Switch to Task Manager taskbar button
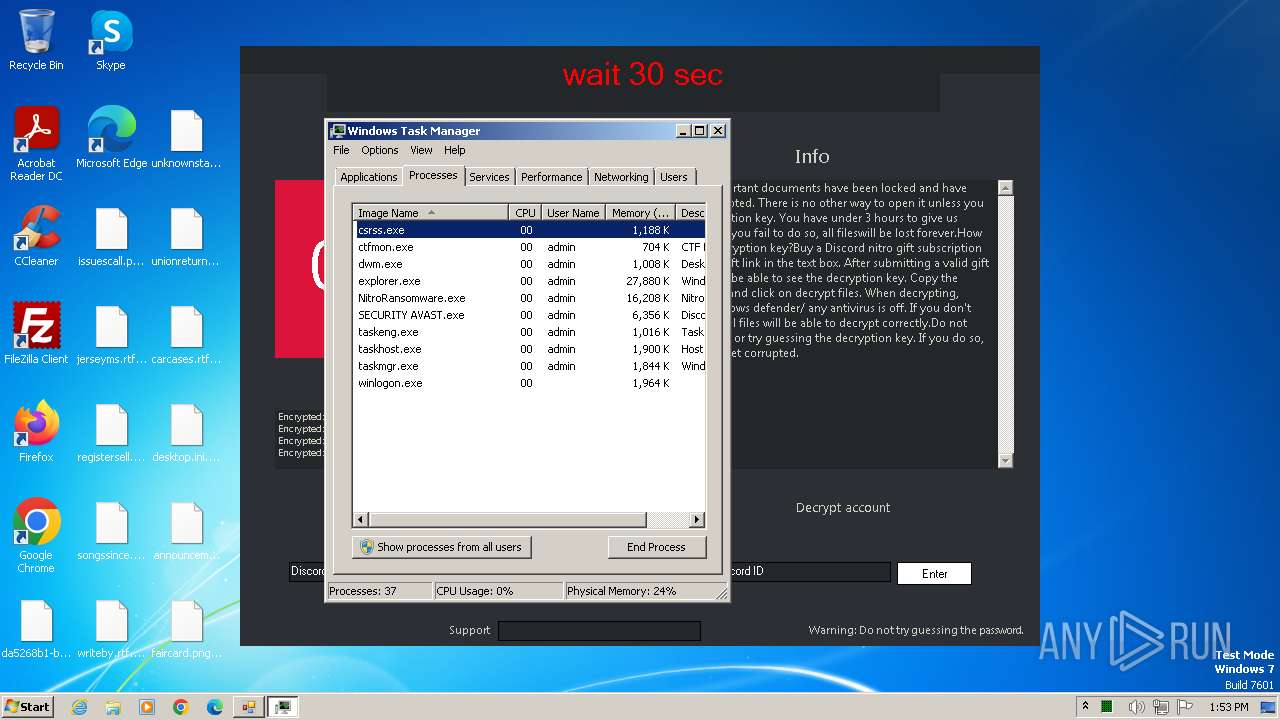 click(283, 707)
